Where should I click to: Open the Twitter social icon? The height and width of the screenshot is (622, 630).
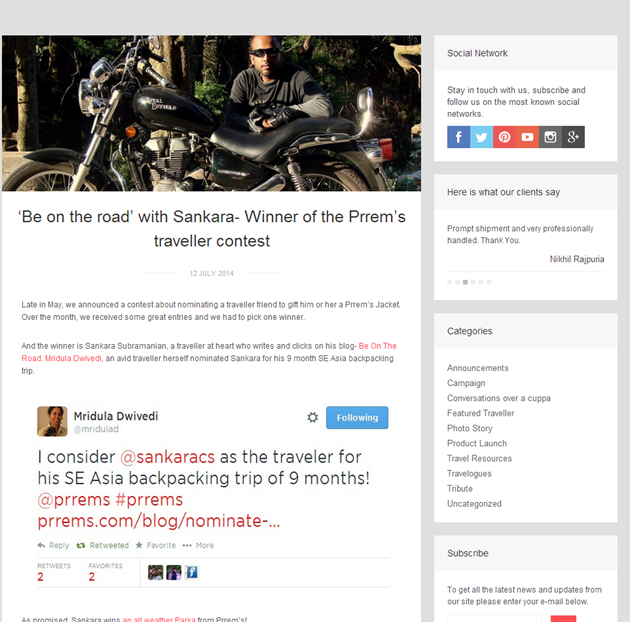(481, 137)
